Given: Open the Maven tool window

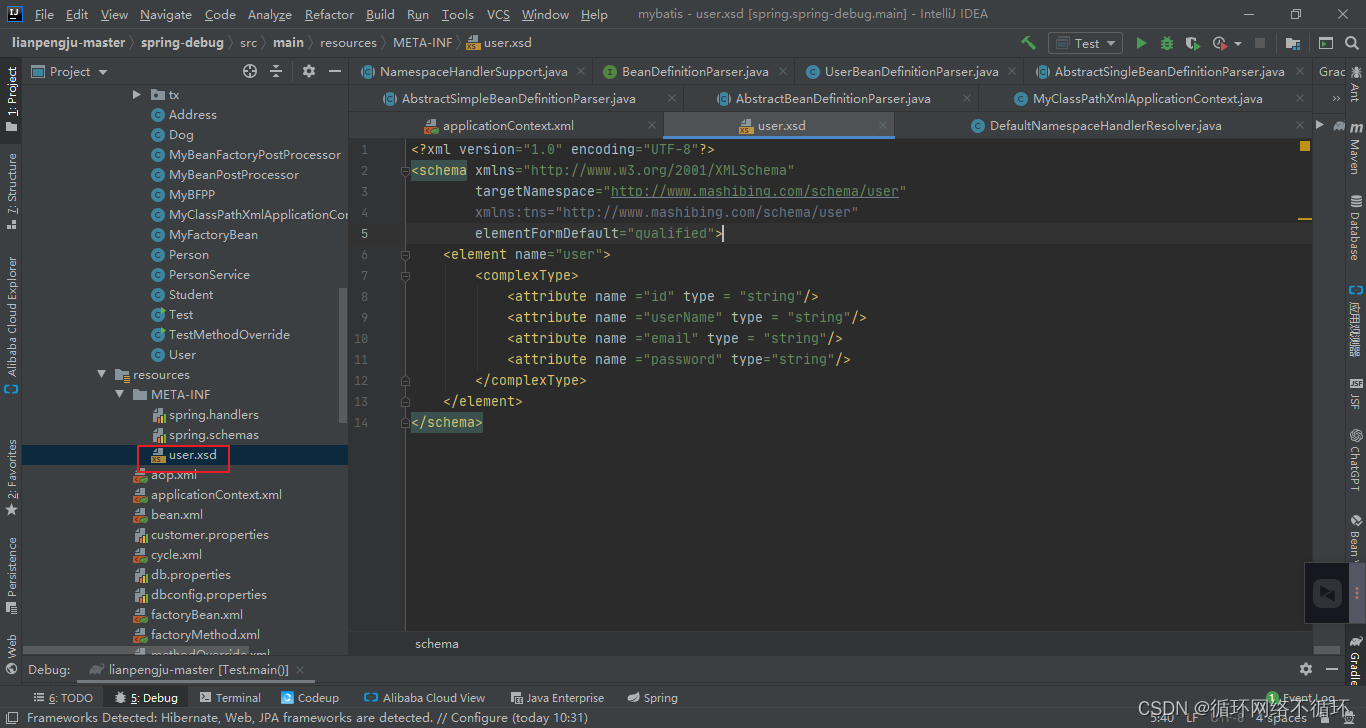Looking at the screenshot, I should pyautogui.click(x=1356, y=149).
